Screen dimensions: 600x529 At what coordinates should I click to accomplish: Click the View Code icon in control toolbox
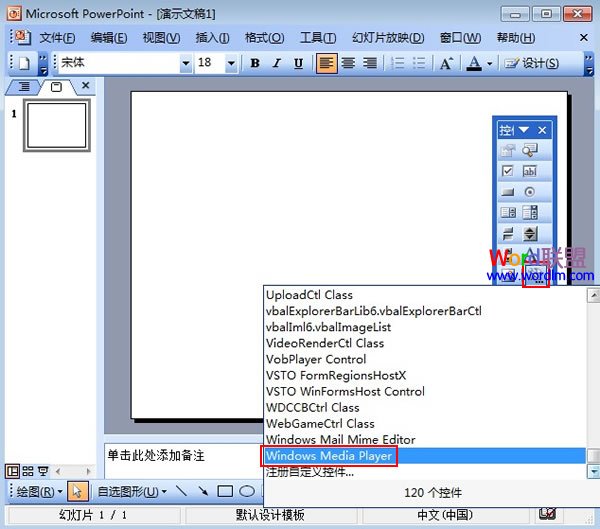click(x=530, y=150)
